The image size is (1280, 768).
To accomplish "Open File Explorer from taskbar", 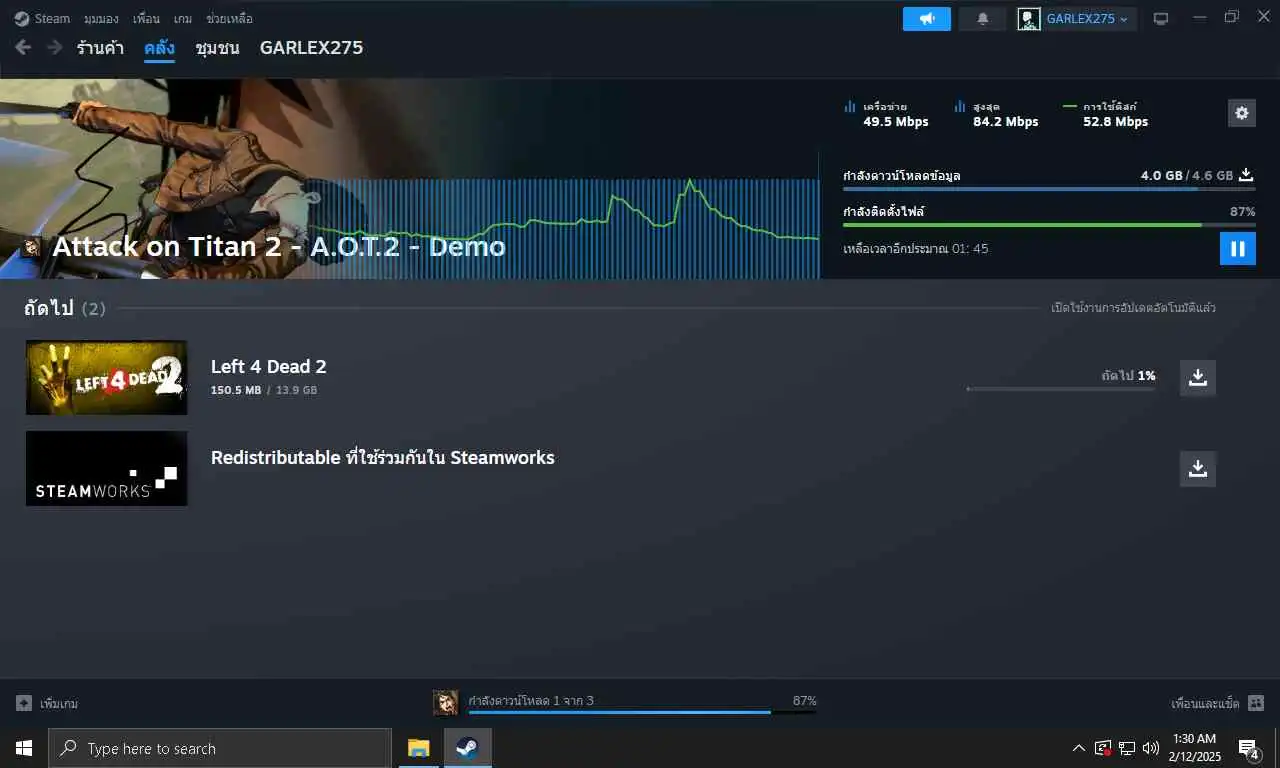I will 418,748.
